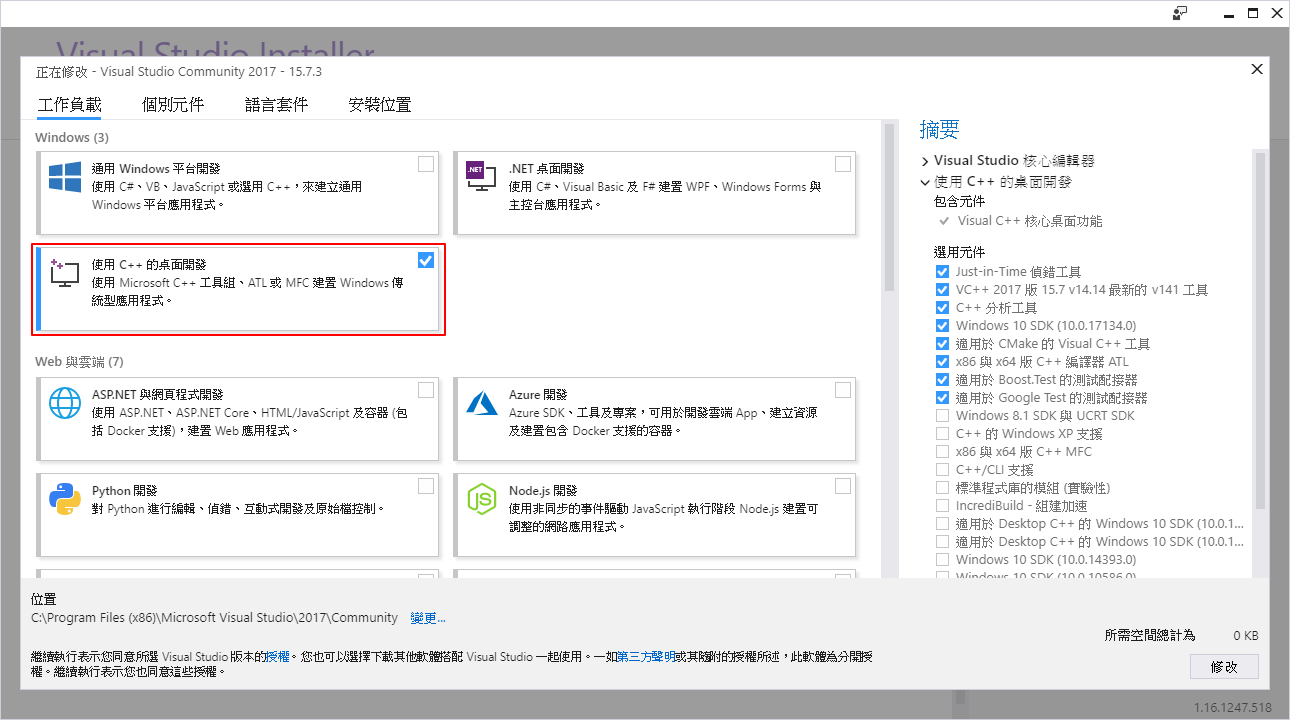This screenshot has height=720, width=1290.
Task: Check the Node.js 開發 workload checkbox
Action: tap(843, 486)
